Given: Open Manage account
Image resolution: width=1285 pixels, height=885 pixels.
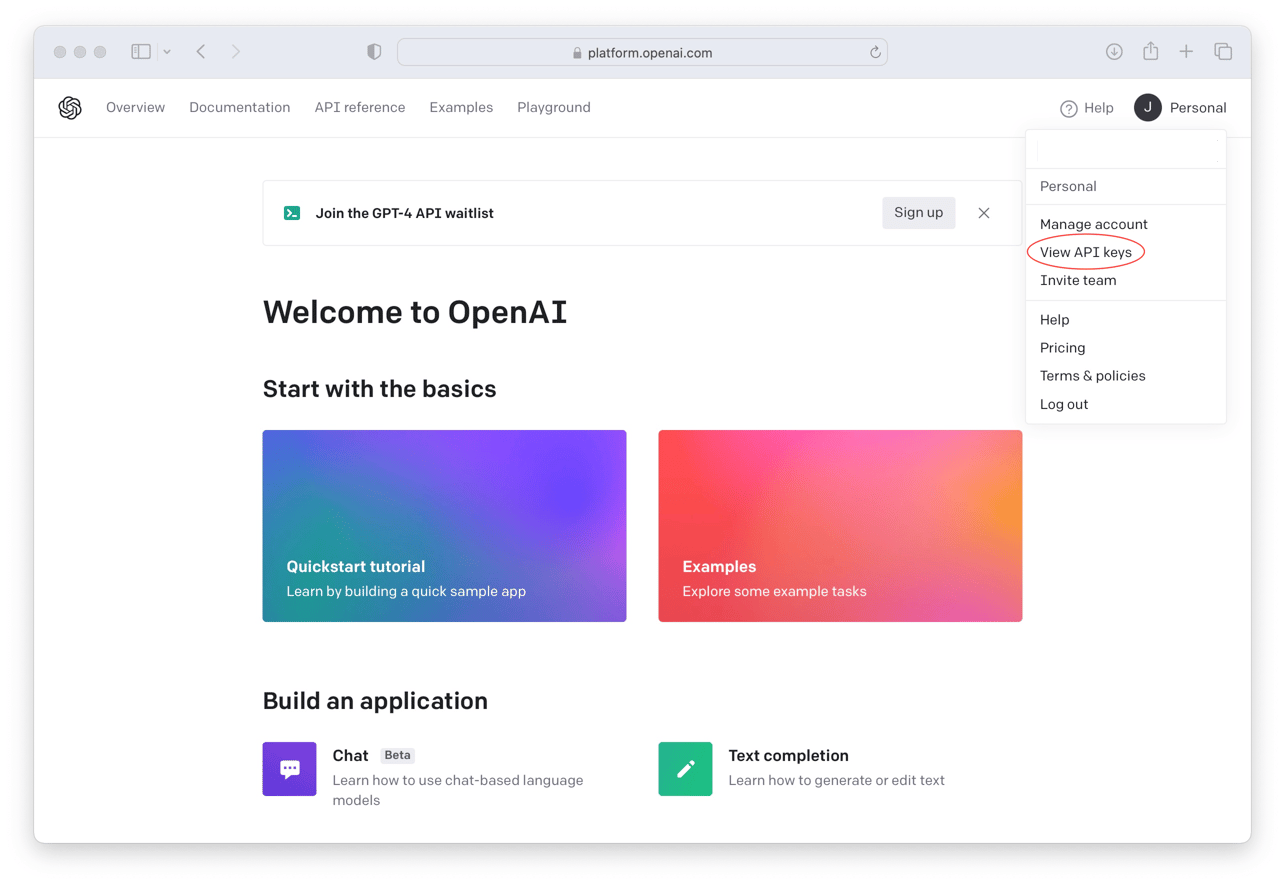Looking at the screenshot, I should pos(1094,224).
